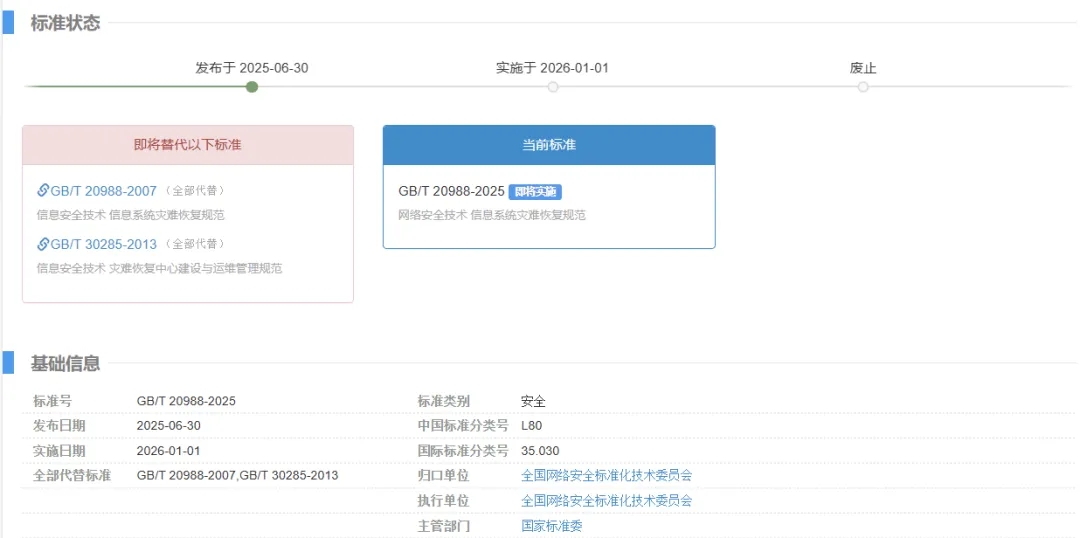Open the GB/T 20988-2007 replaced standard link
The width and height of the screenshot is (1080, 538).
click(x=104, y=191)
